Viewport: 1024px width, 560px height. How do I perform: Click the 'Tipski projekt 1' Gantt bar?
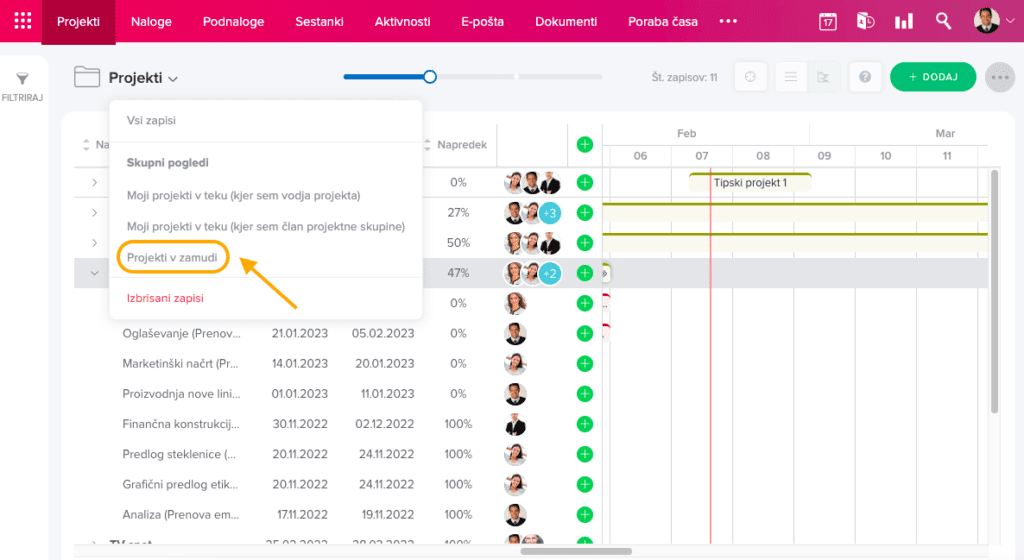pyautogui.click(x=750, y=183)
